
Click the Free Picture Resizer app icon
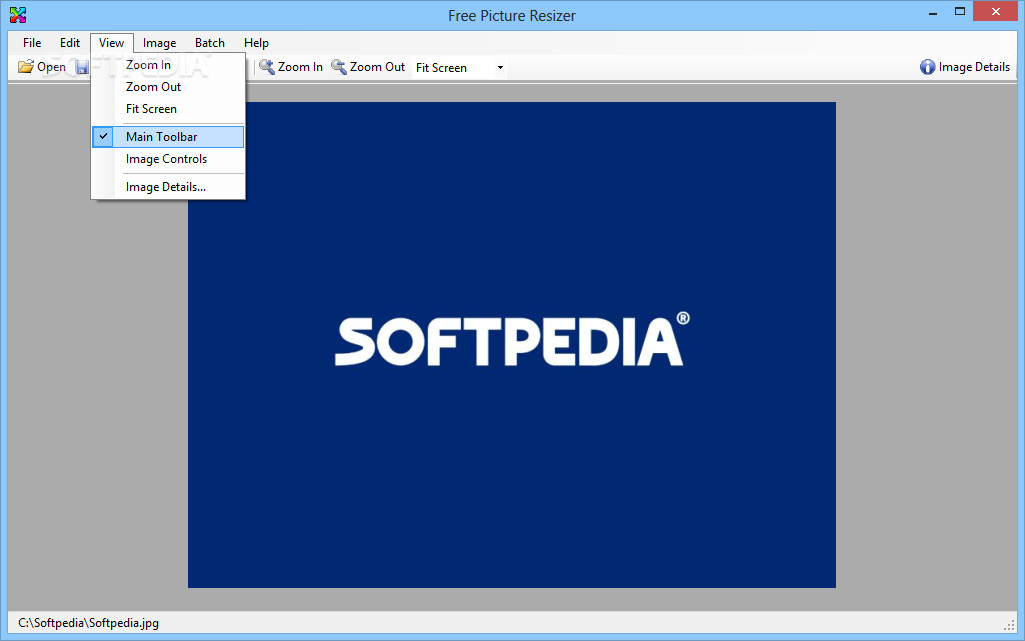click(18, 15)
